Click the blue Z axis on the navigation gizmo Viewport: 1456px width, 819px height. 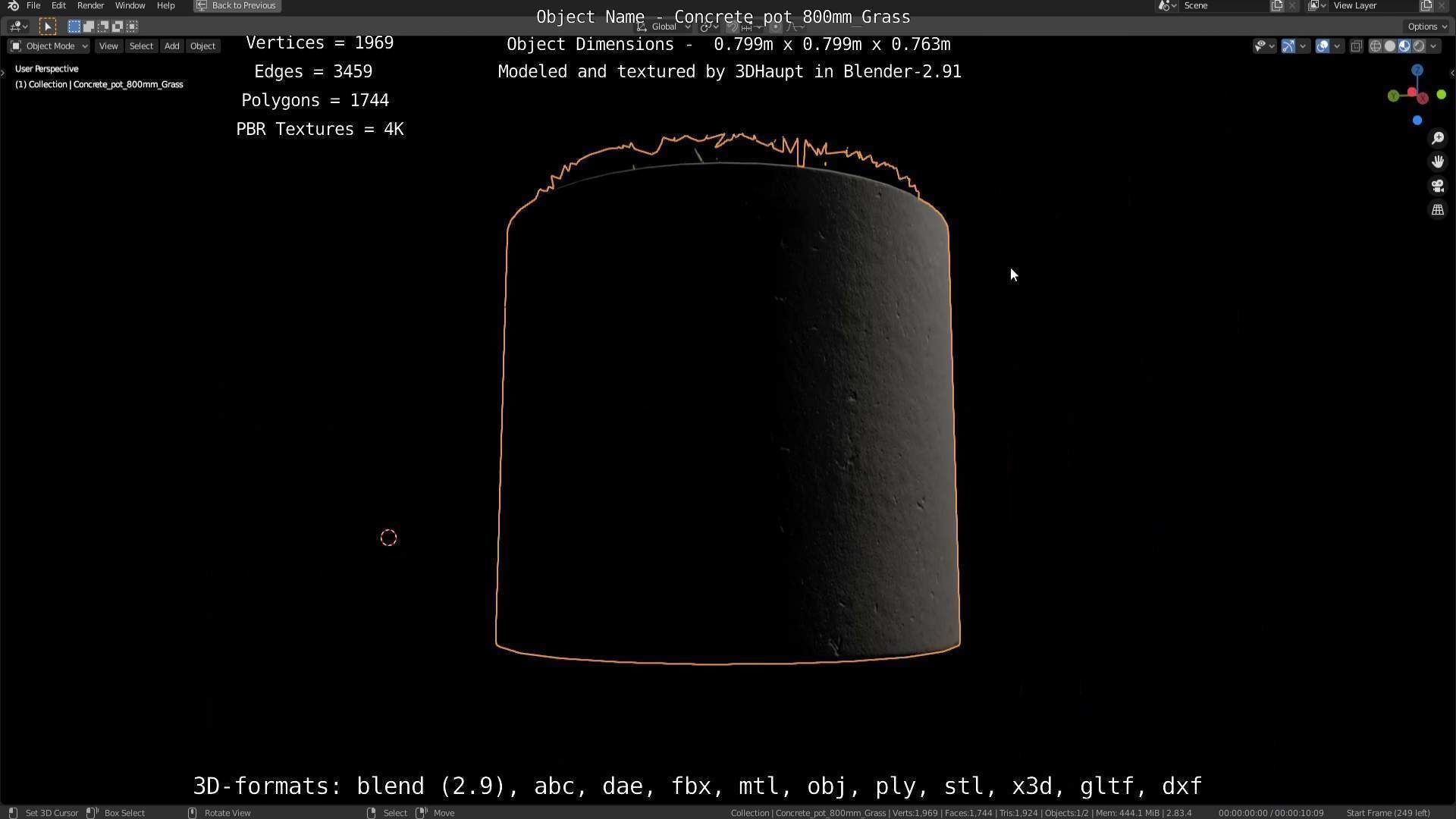pyautogui.click(x=1417, y=71)
